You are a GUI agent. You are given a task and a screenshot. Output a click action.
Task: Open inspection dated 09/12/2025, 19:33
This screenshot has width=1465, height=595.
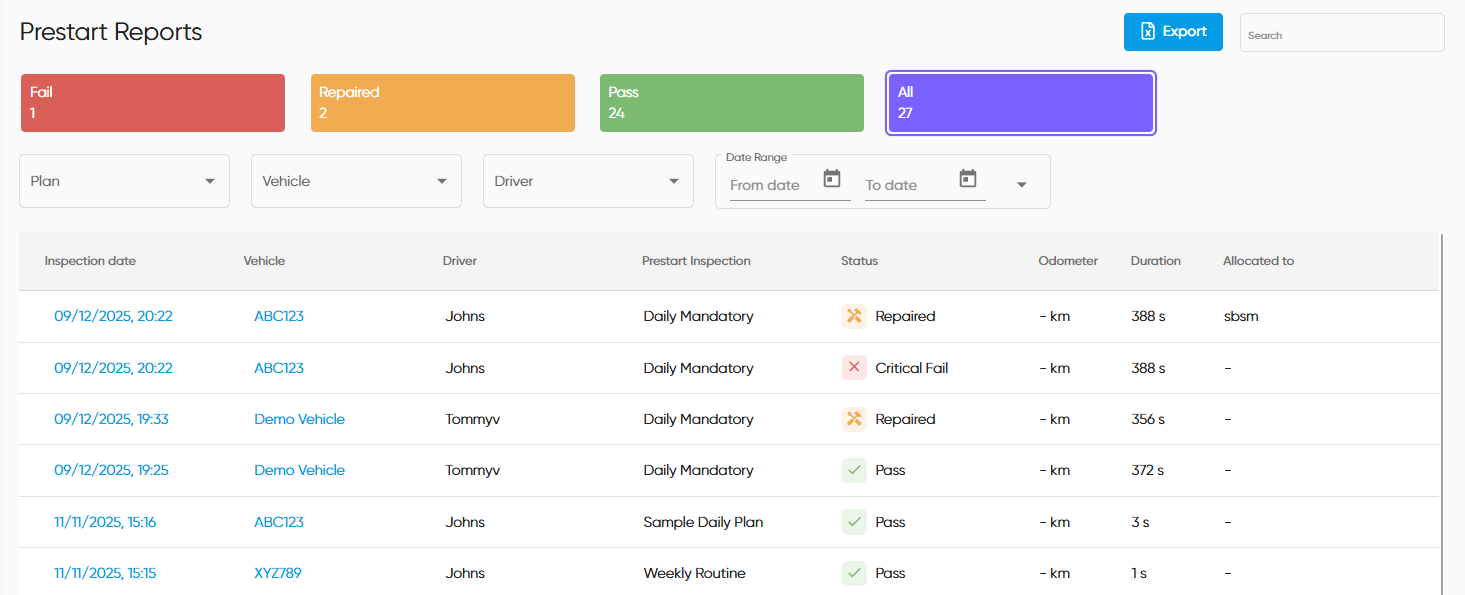coord(111,419)
